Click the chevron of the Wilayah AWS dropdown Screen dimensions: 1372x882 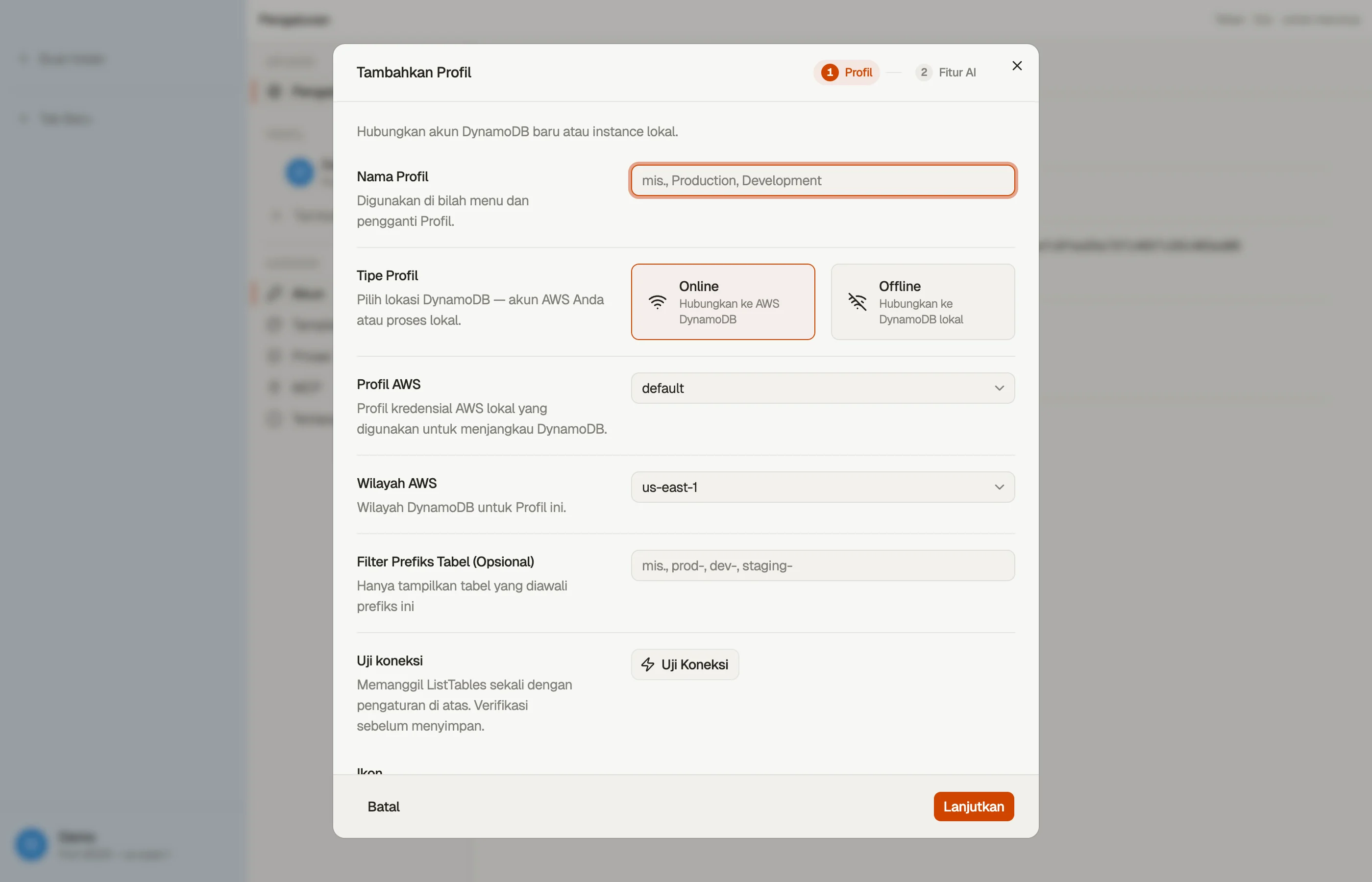click(999, 488)
